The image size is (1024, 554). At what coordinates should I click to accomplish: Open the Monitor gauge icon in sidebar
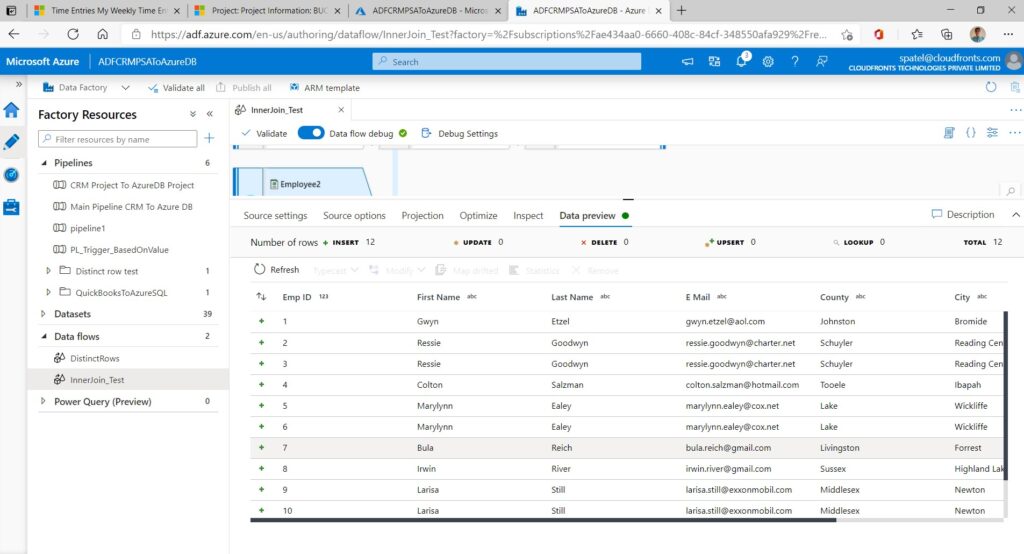(12, 174)
